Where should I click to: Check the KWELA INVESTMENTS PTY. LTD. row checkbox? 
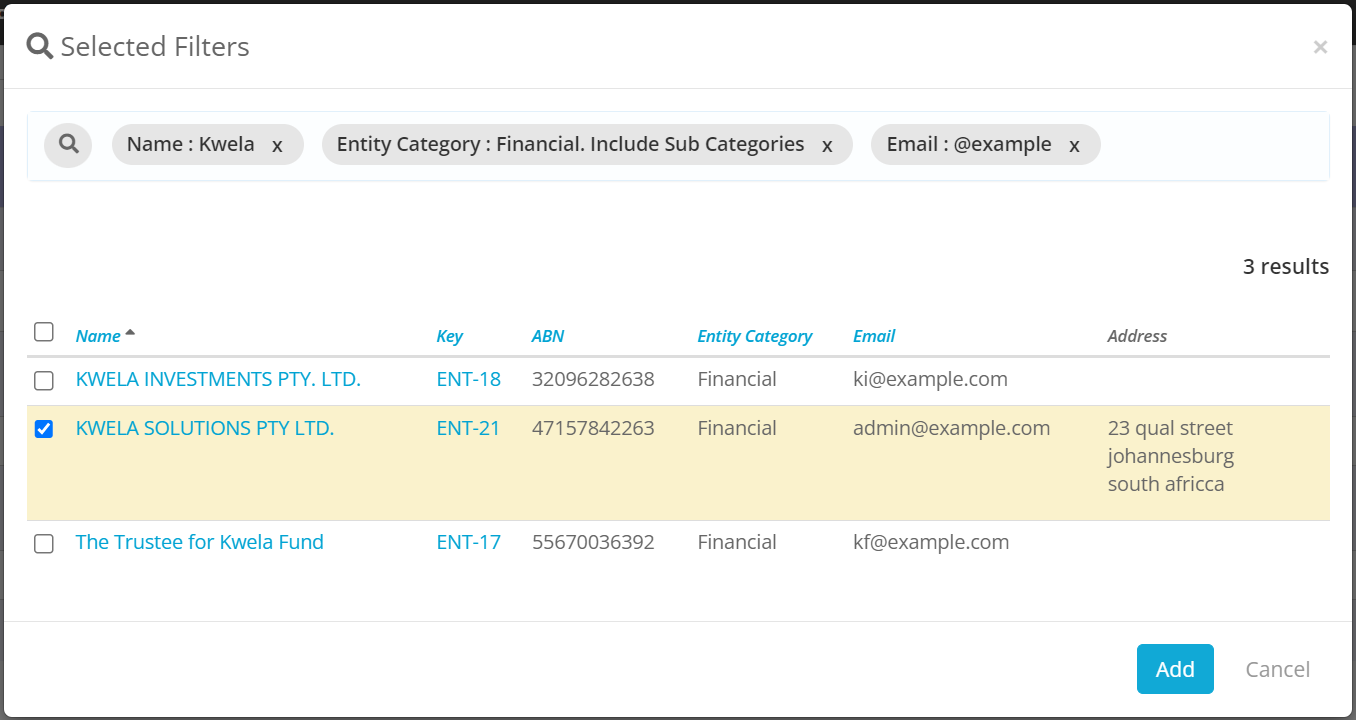43,381
